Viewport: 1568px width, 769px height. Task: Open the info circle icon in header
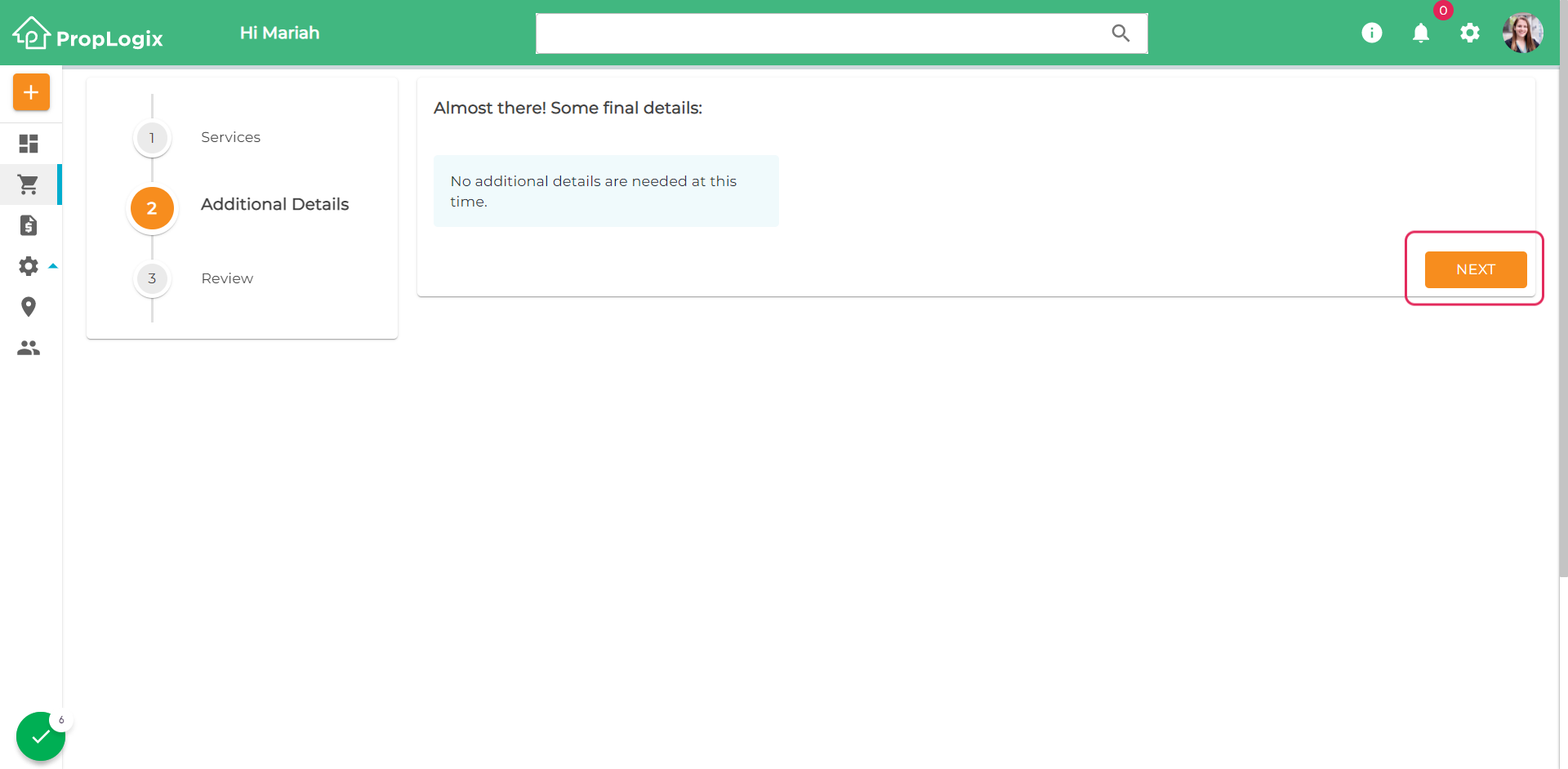(1372, 33)
